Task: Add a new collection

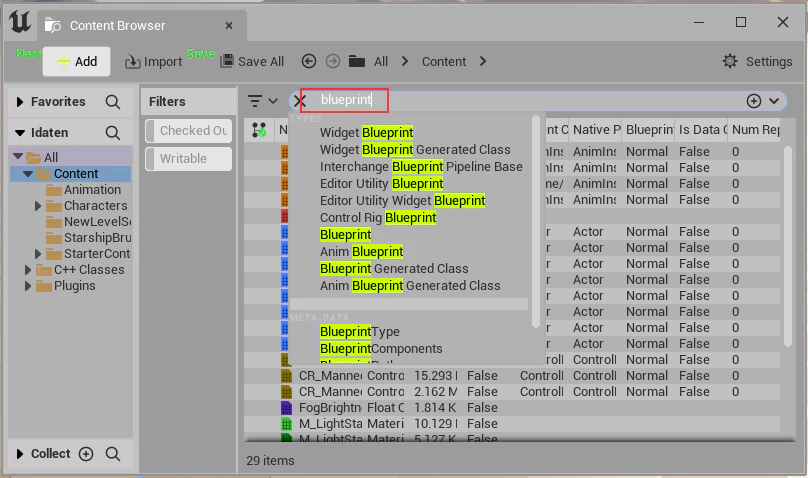Action: click(x=86, y=454)
